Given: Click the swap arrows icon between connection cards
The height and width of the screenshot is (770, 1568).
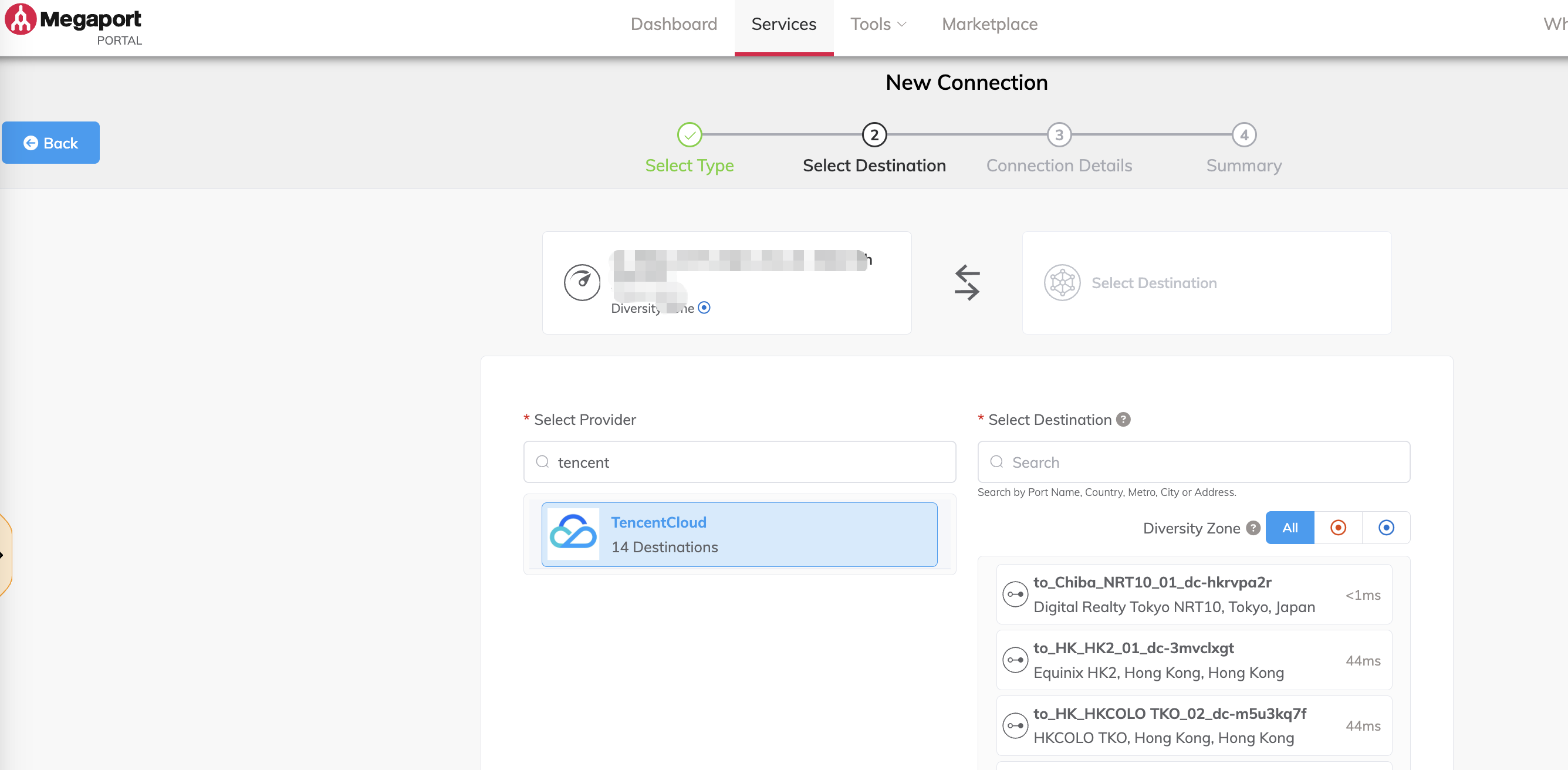Looking at the screenshot, I should [x=967, y=282].
